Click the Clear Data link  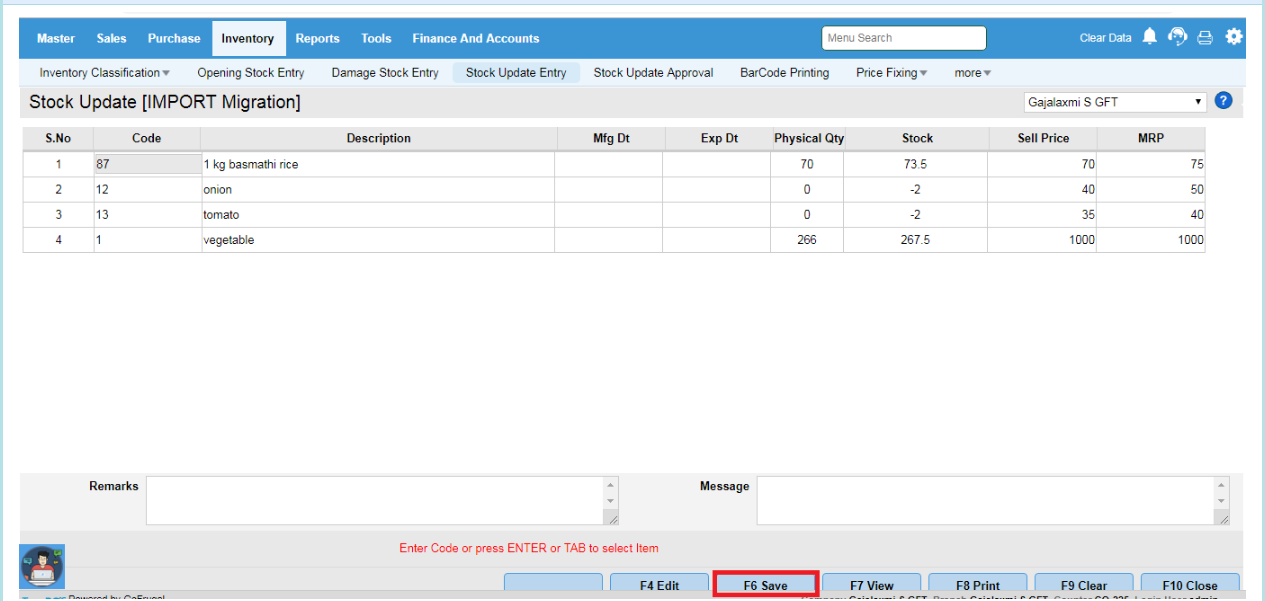point(1105,38)
